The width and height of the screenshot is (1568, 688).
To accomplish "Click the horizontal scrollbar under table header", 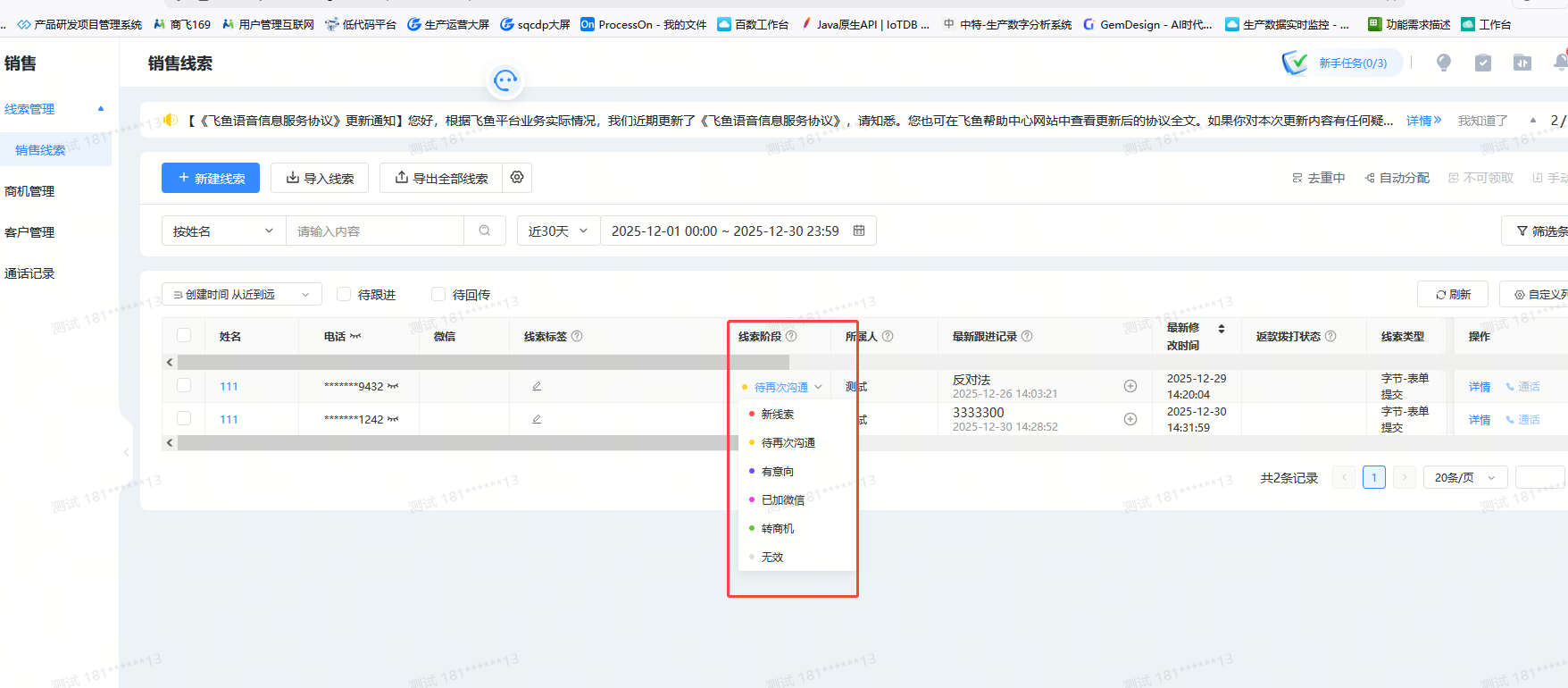I will (482, 363).
